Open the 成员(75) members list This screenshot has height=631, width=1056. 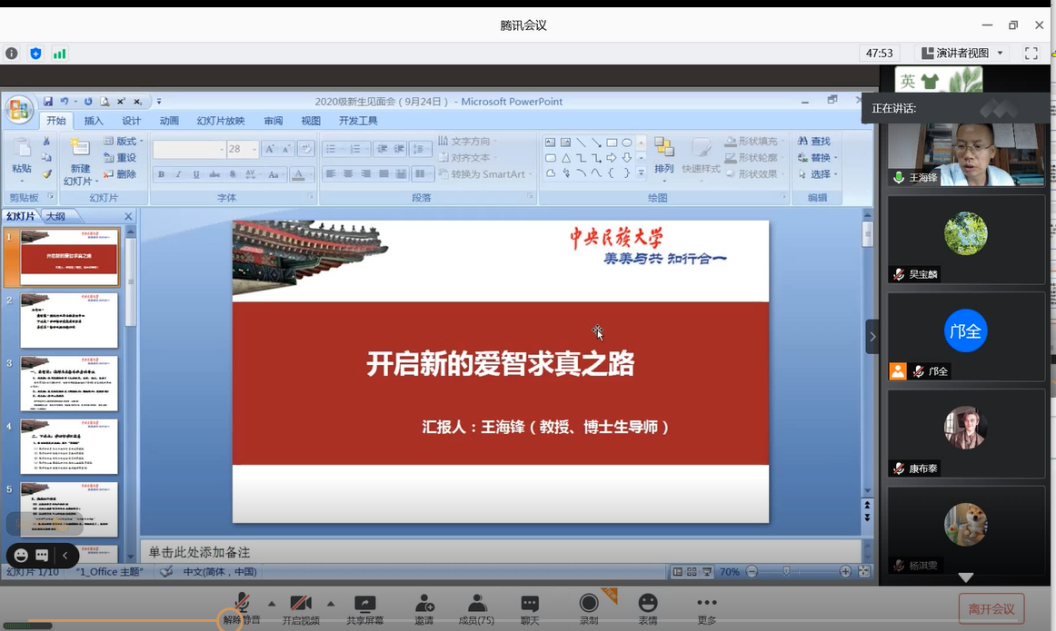[x=477, y=603]
